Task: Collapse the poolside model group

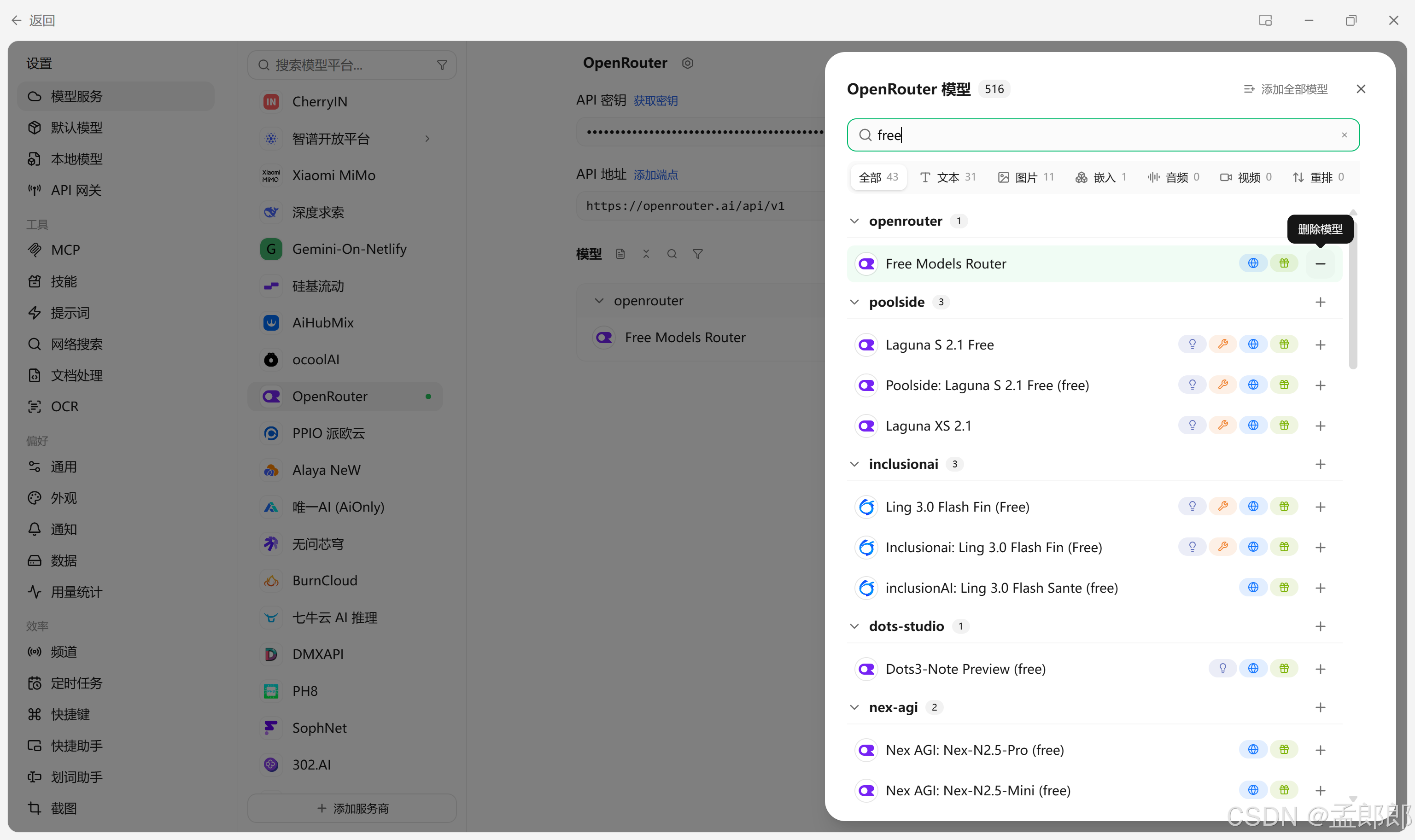Action: [x=854, y=302]
